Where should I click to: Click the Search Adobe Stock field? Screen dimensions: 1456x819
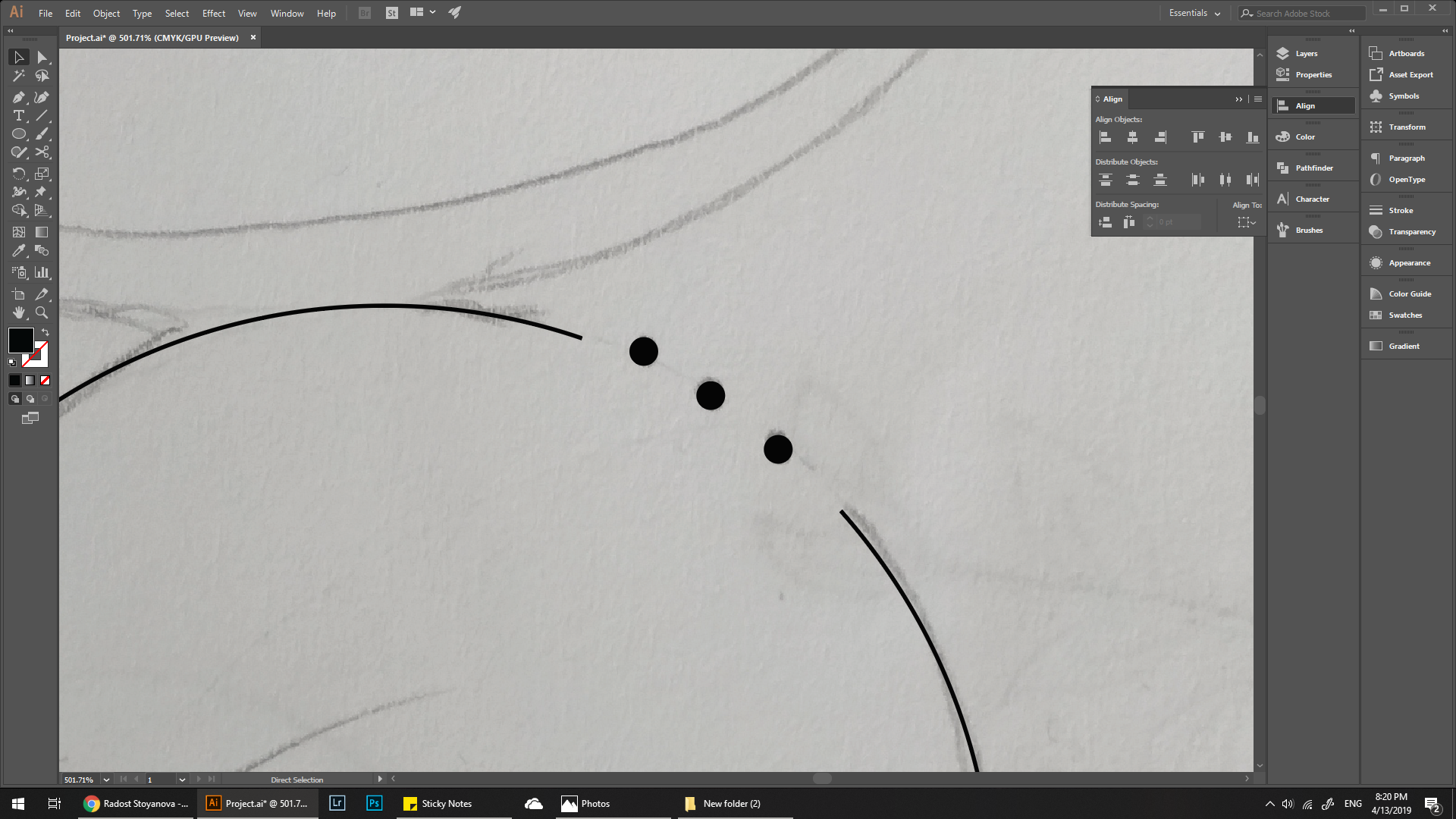coord(1302,14)
